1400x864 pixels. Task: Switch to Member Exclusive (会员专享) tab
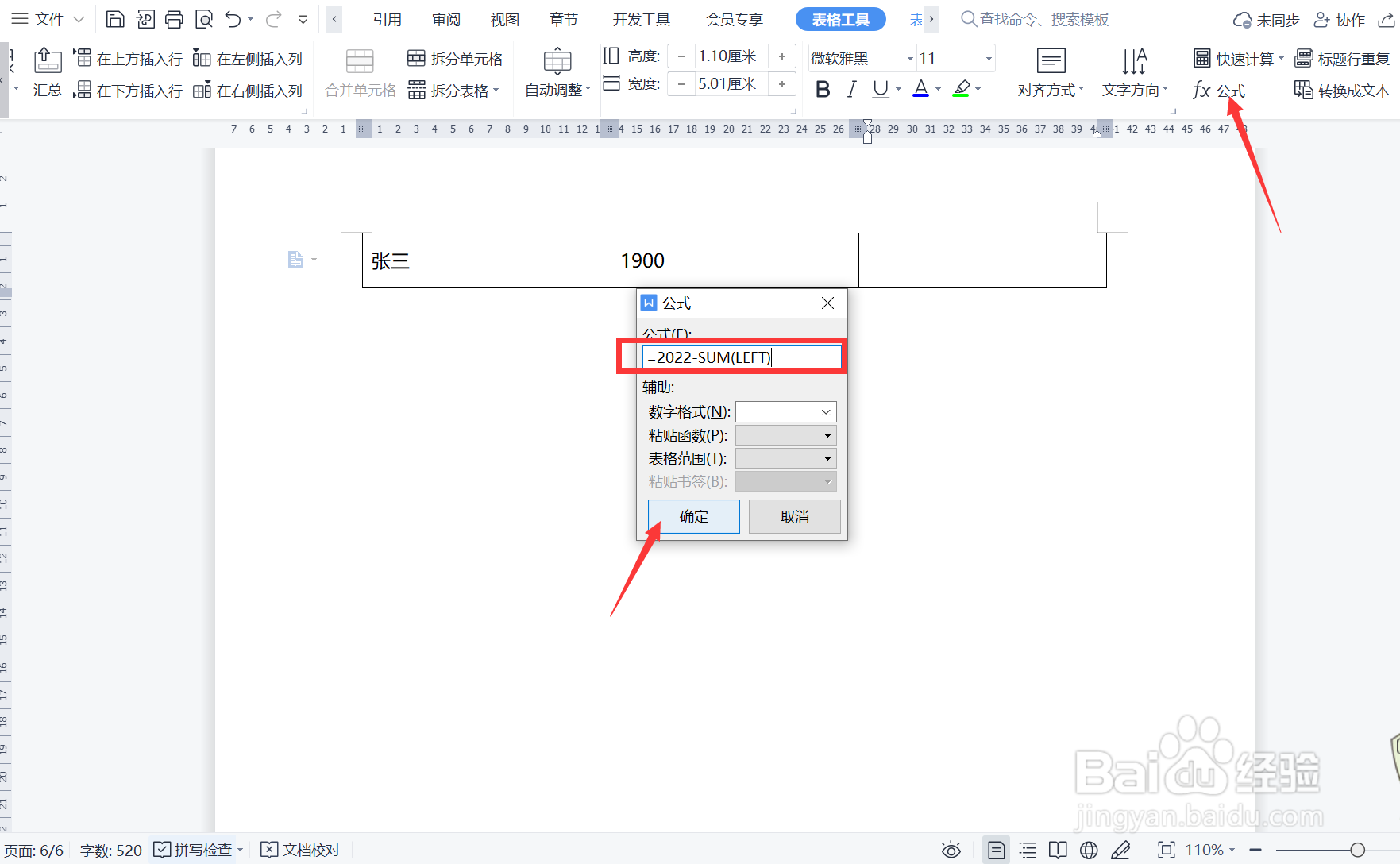click(734, 19)
